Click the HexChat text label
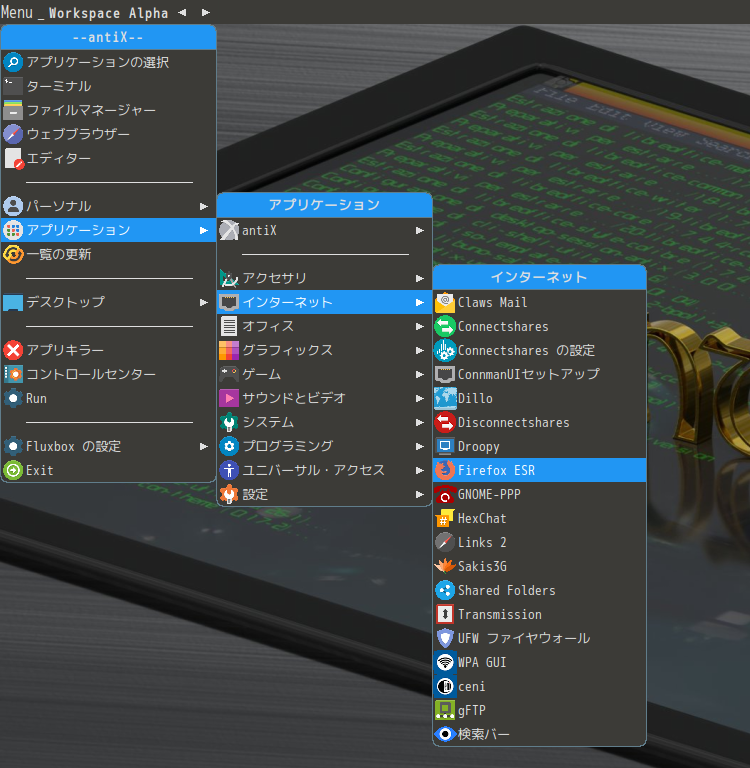This screenshot has width=750, height=768. pyautogui.click(x=482, y=518)
